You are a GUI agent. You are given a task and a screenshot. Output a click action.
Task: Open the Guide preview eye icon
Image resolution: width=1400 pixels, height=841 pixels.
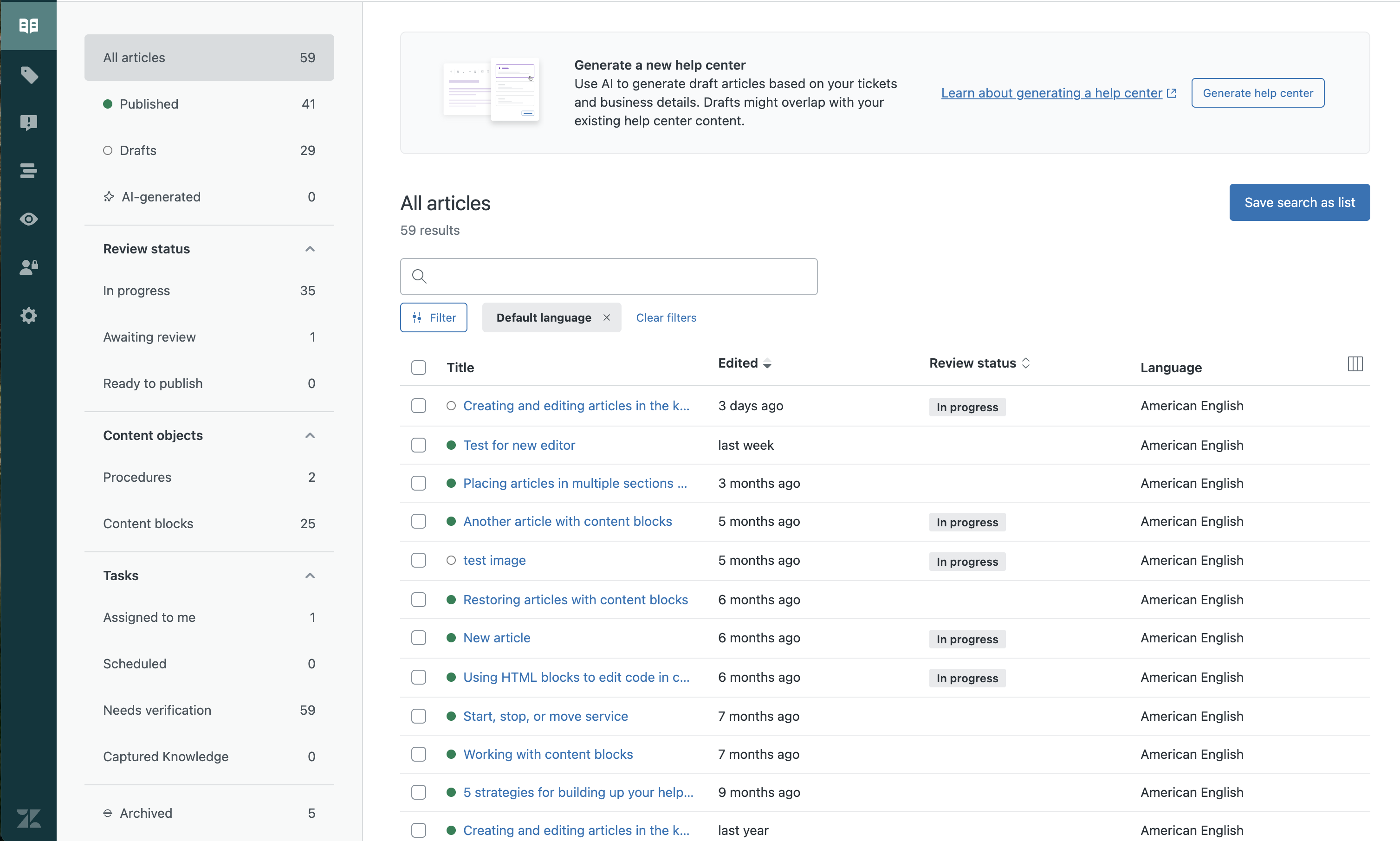coord(28,219)
